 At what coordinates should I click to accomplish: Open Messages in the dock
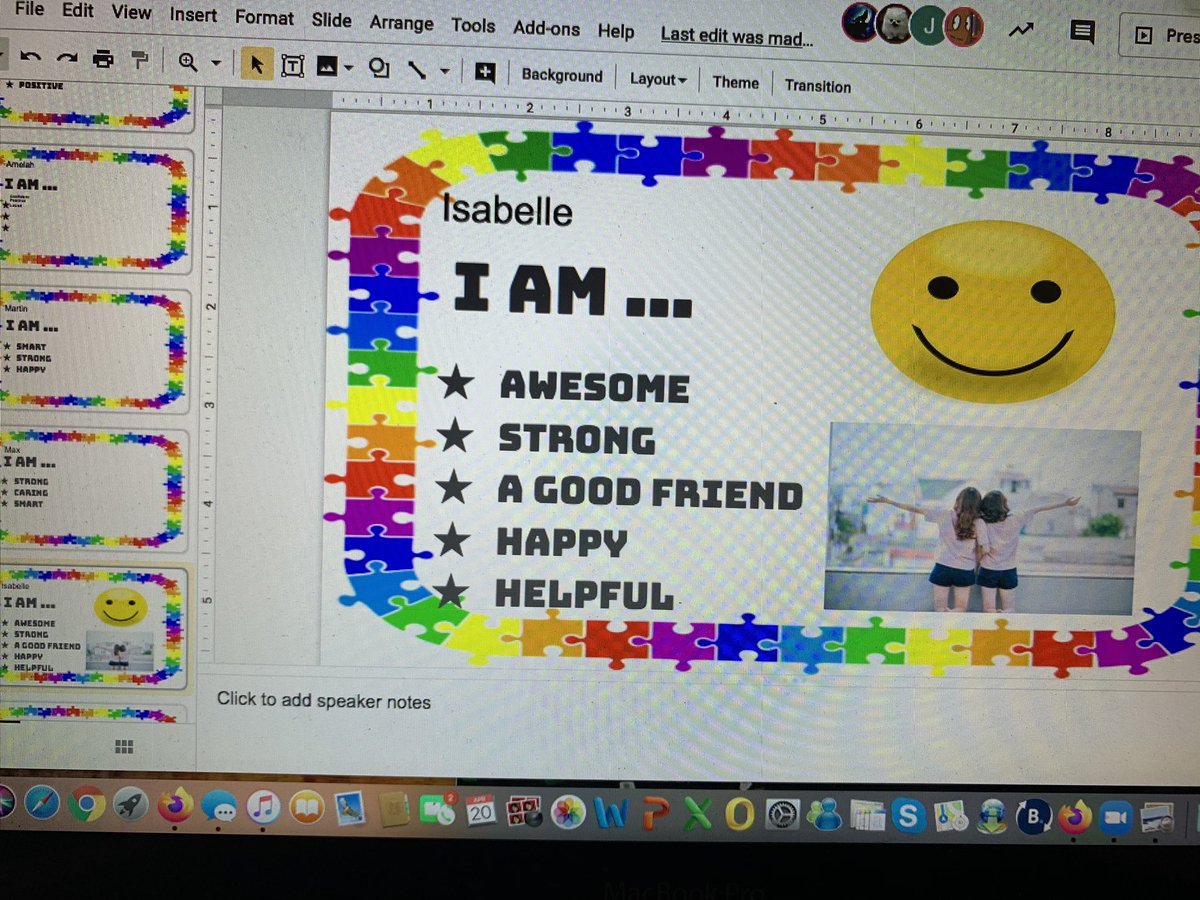[x=218, y=808]
